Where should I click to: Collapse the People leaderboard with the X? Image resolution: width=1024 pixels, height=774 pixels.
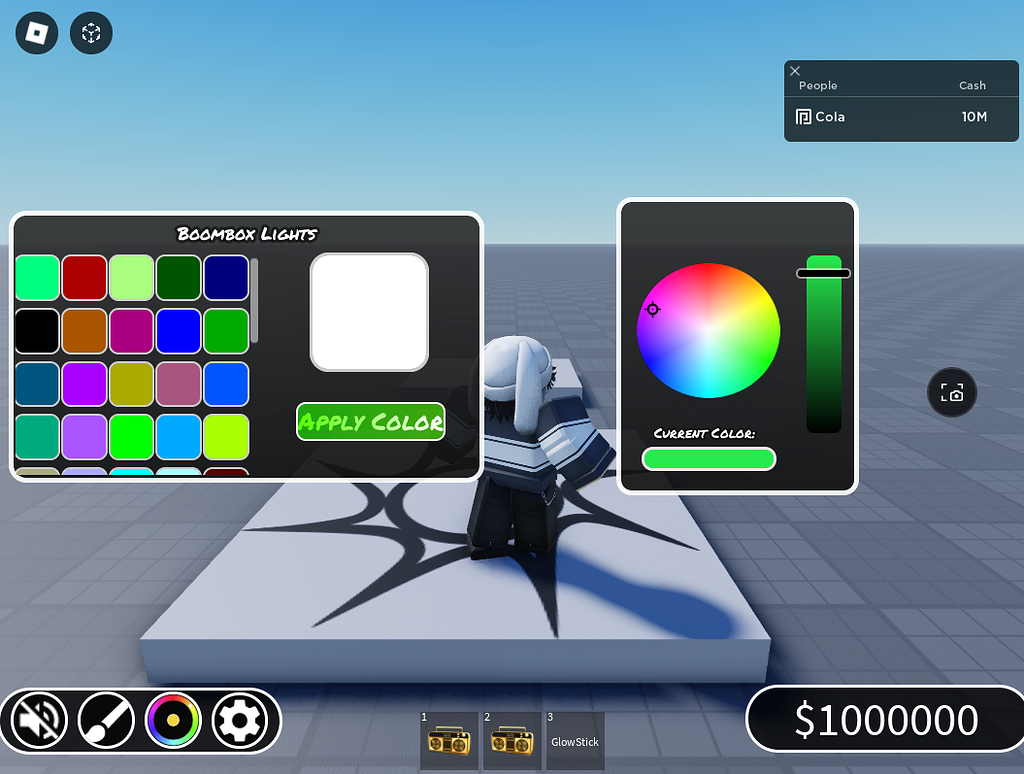click(795, 71)
